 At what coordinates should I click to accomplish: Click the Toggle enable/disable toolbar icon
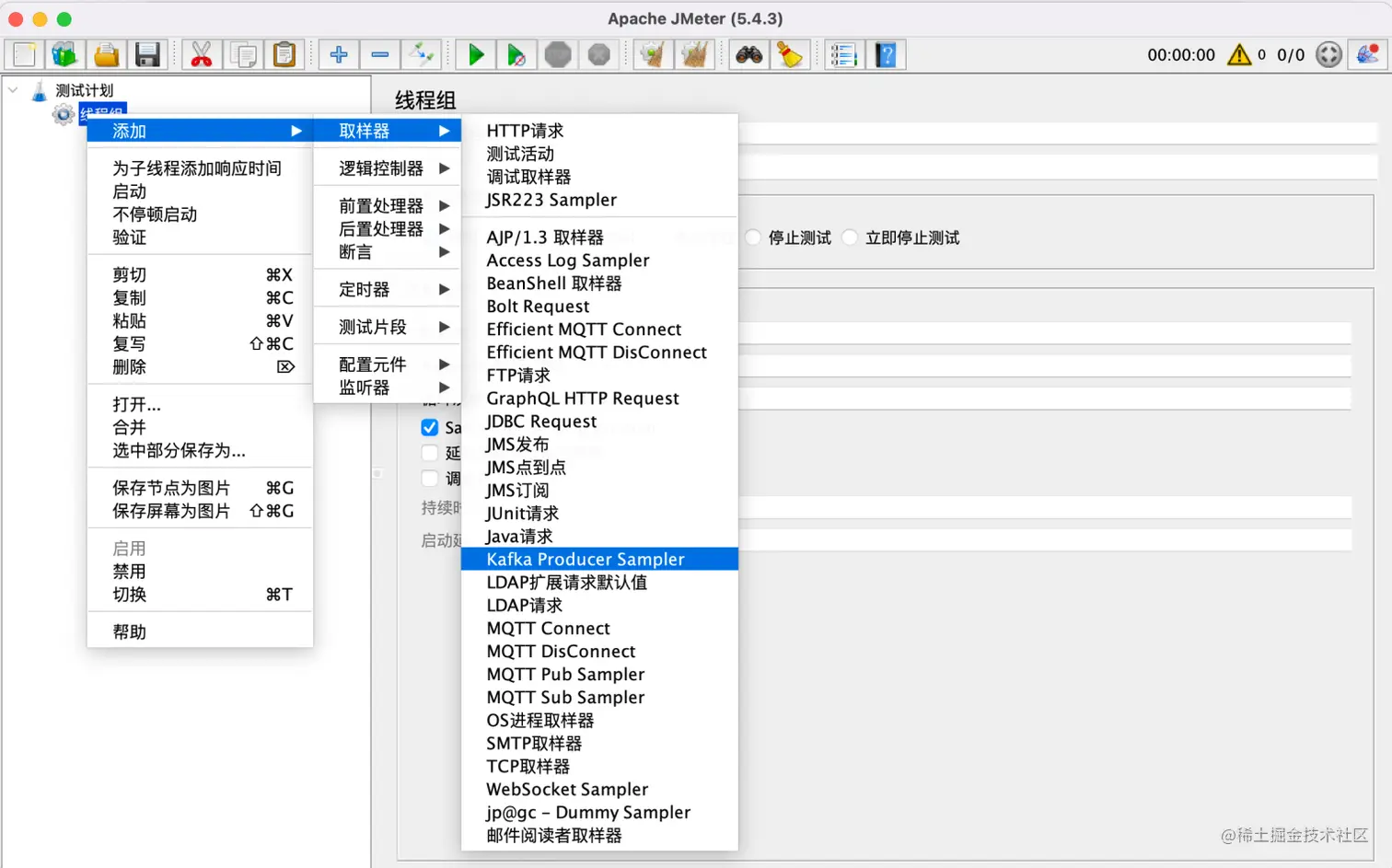[x=421, y=55]
